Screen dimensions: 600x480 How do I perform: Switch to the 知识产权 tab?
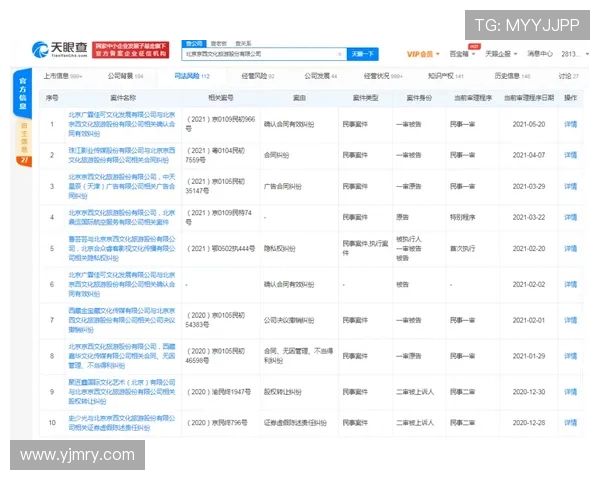[445, 76]
